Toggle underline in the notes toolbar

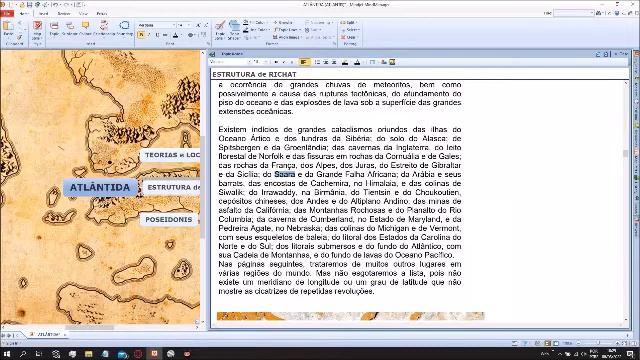(291, 62)
